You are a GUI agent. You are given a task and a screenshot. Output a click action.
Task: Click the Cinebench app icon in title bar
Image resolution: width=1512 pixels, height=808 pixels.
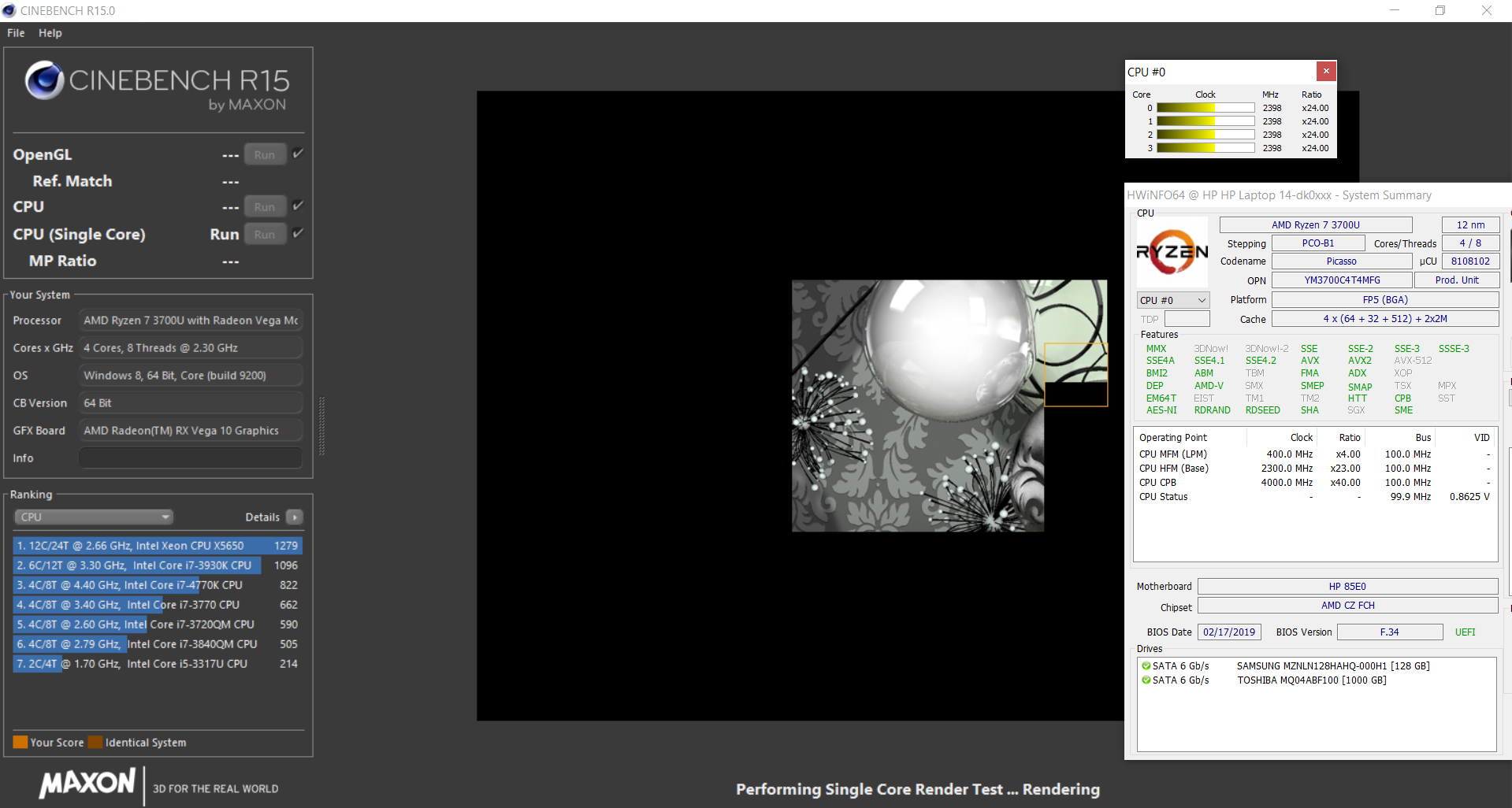point(9,10)
